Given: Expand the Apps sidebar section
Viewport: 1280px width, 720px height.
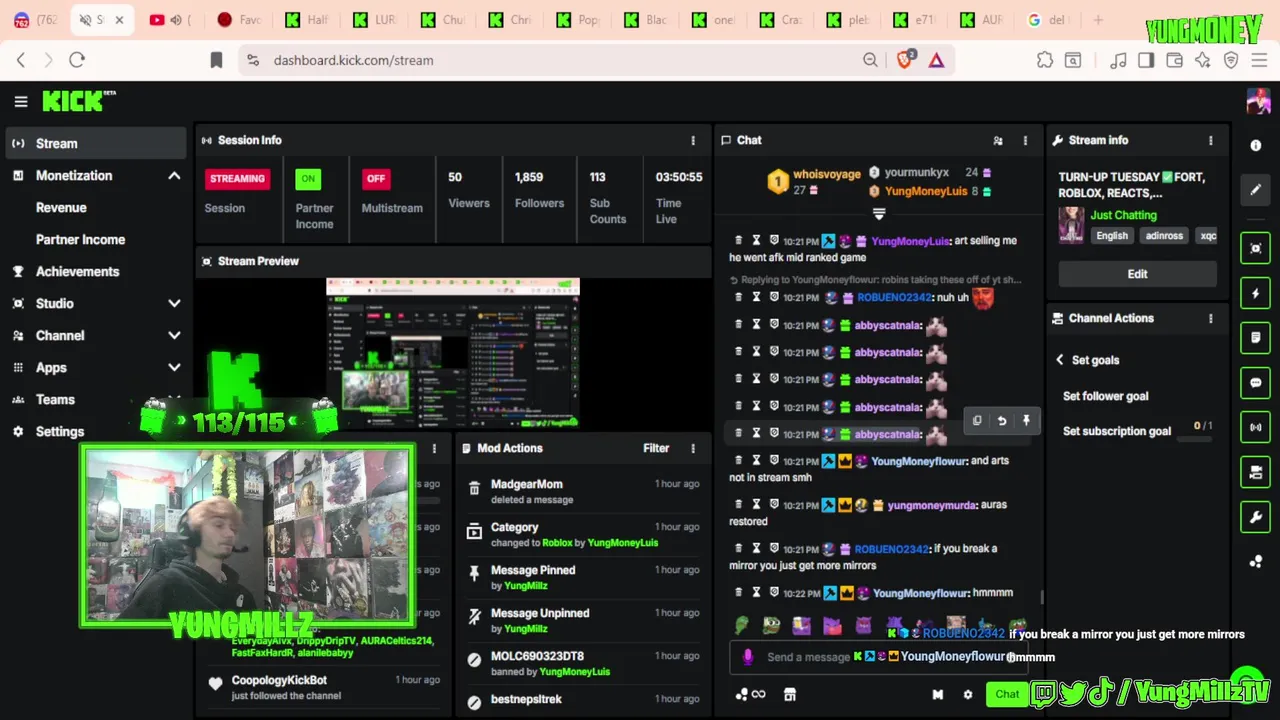Looking at the screenshot, I should point(174,368).
